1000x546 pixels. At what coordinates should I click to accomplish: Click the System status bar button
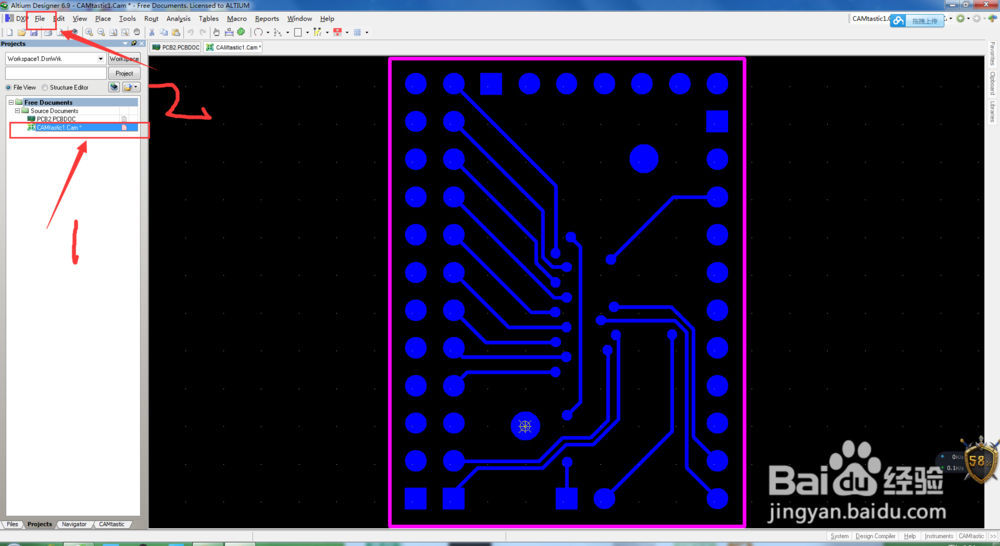(839, 536)
